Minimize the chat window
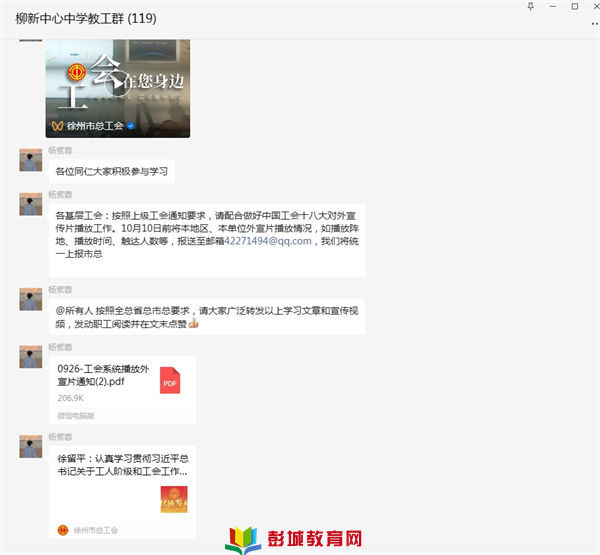This screenshot has width=600, height=555. (553, 6)
